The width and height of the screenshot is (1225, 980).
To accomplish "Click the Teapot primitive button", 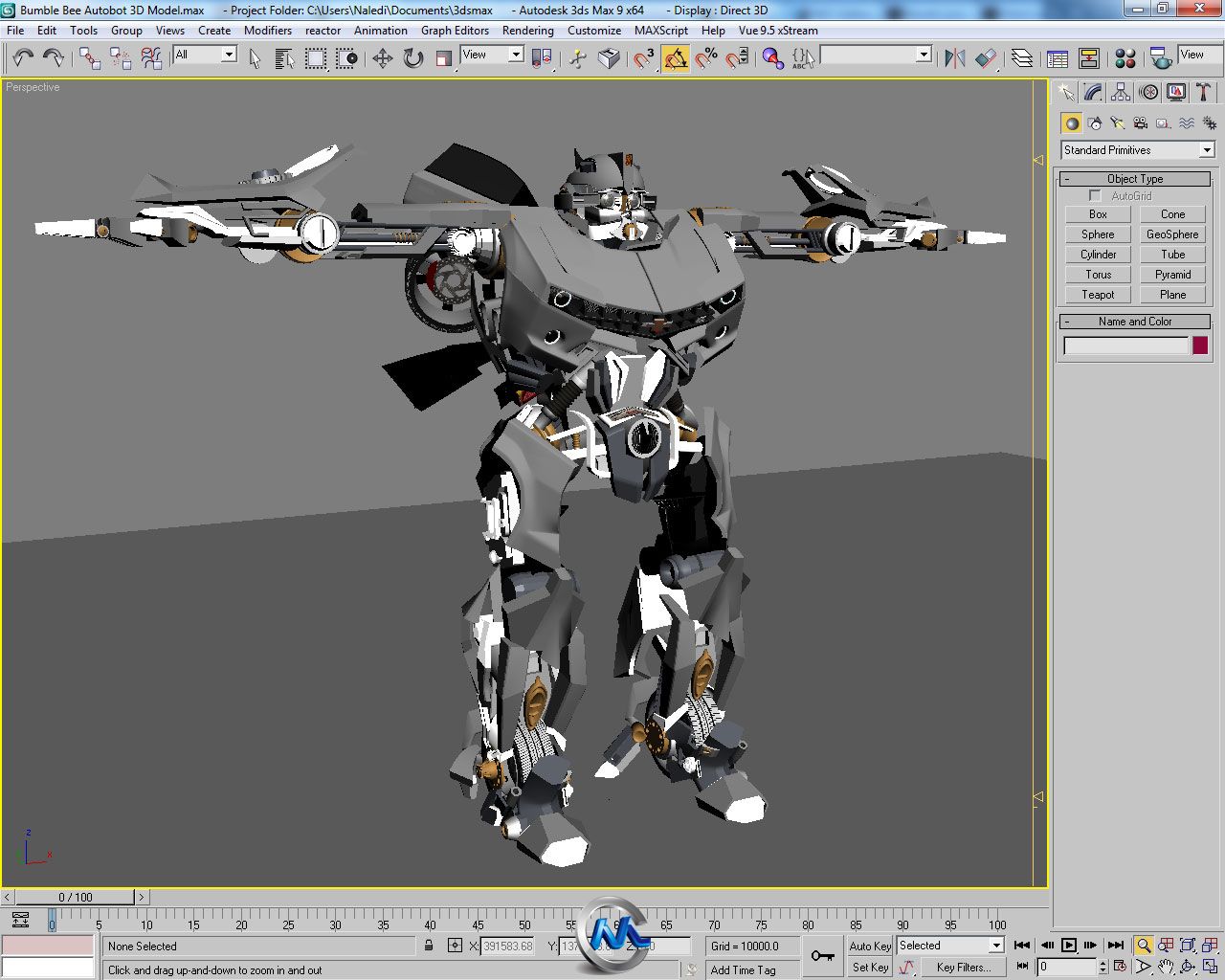I will tap(1098, 295).
